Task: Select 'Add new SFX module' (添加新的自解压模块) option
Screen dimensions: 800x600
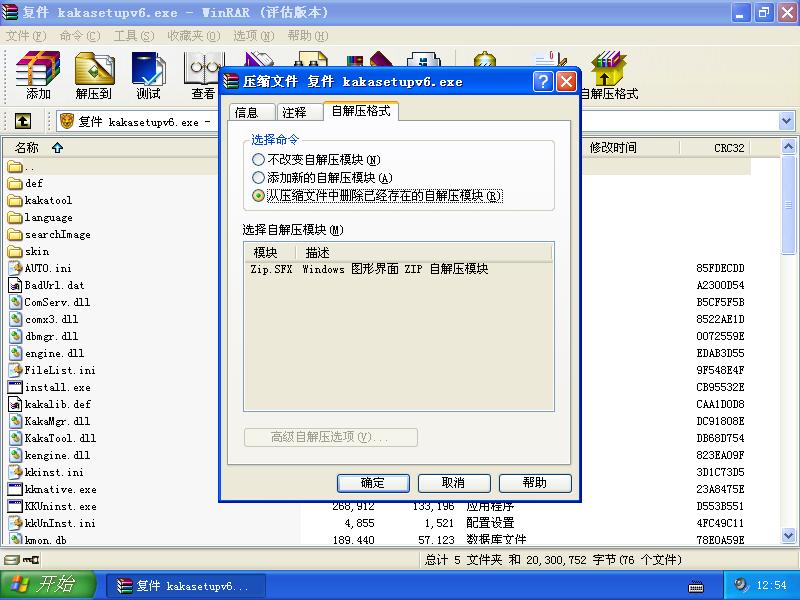Action: (x=322, y=178)
